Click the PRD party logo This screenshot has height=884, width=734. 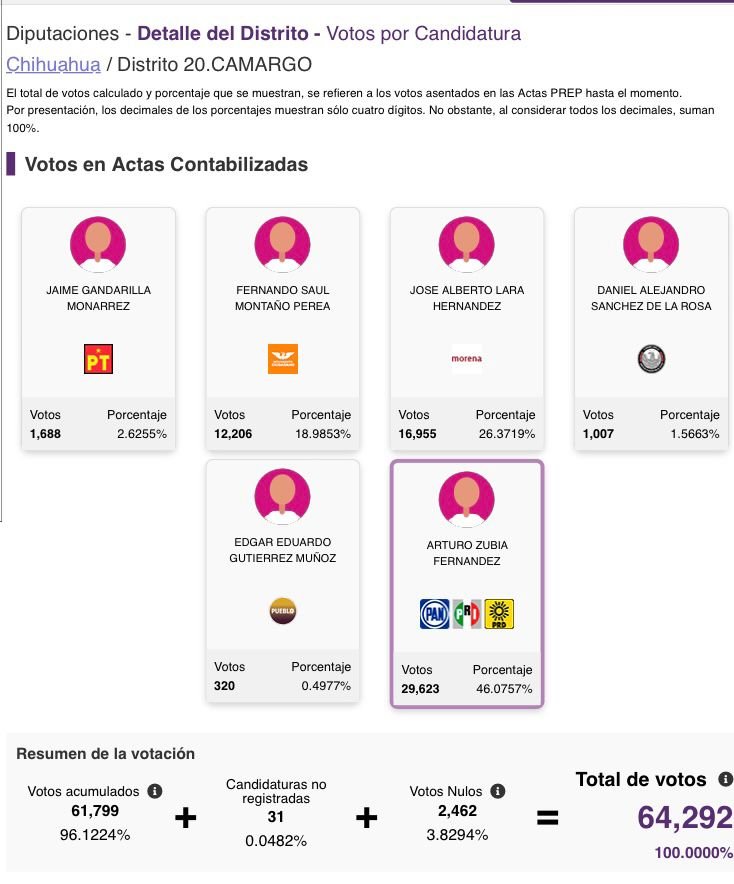[499, 613]
